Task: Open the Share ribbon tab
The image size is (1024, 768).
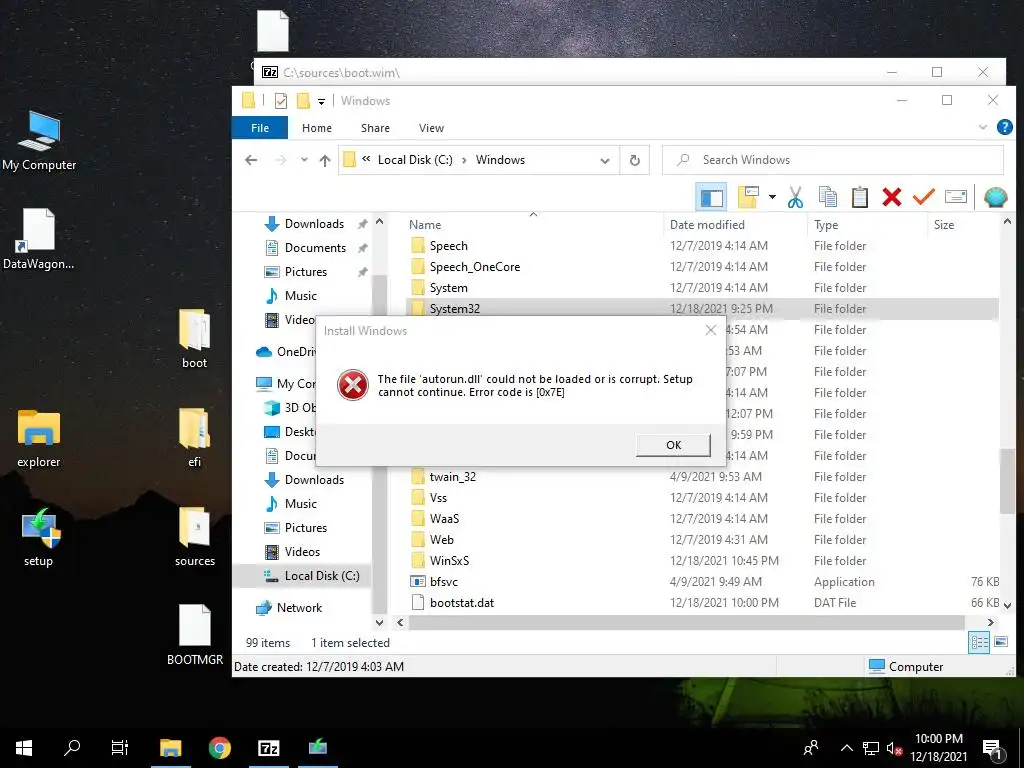Action: [376, 128]
